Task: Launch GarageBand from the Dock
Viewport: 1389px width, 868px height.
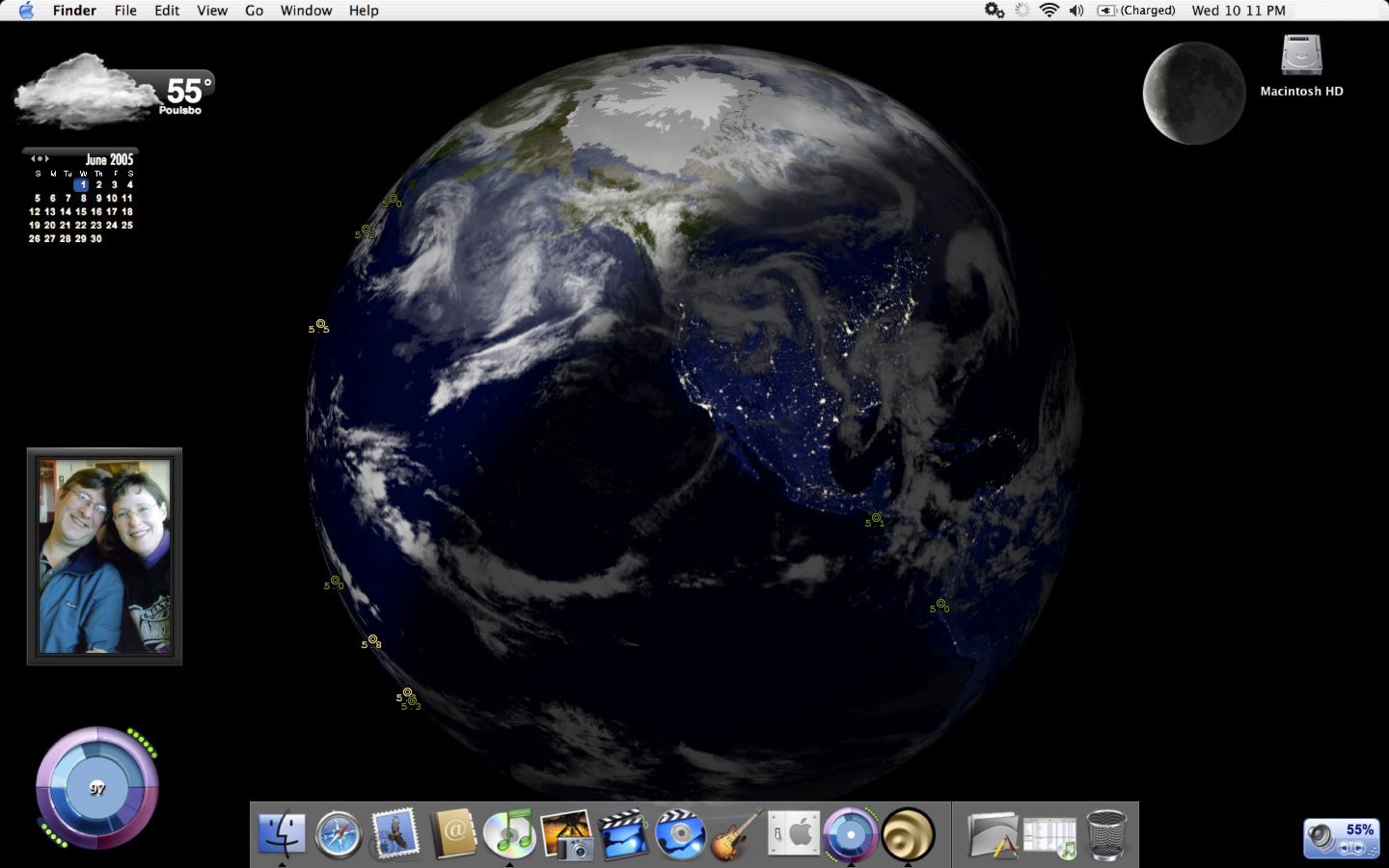Action: pyautogui.click(x=737, y=833)
